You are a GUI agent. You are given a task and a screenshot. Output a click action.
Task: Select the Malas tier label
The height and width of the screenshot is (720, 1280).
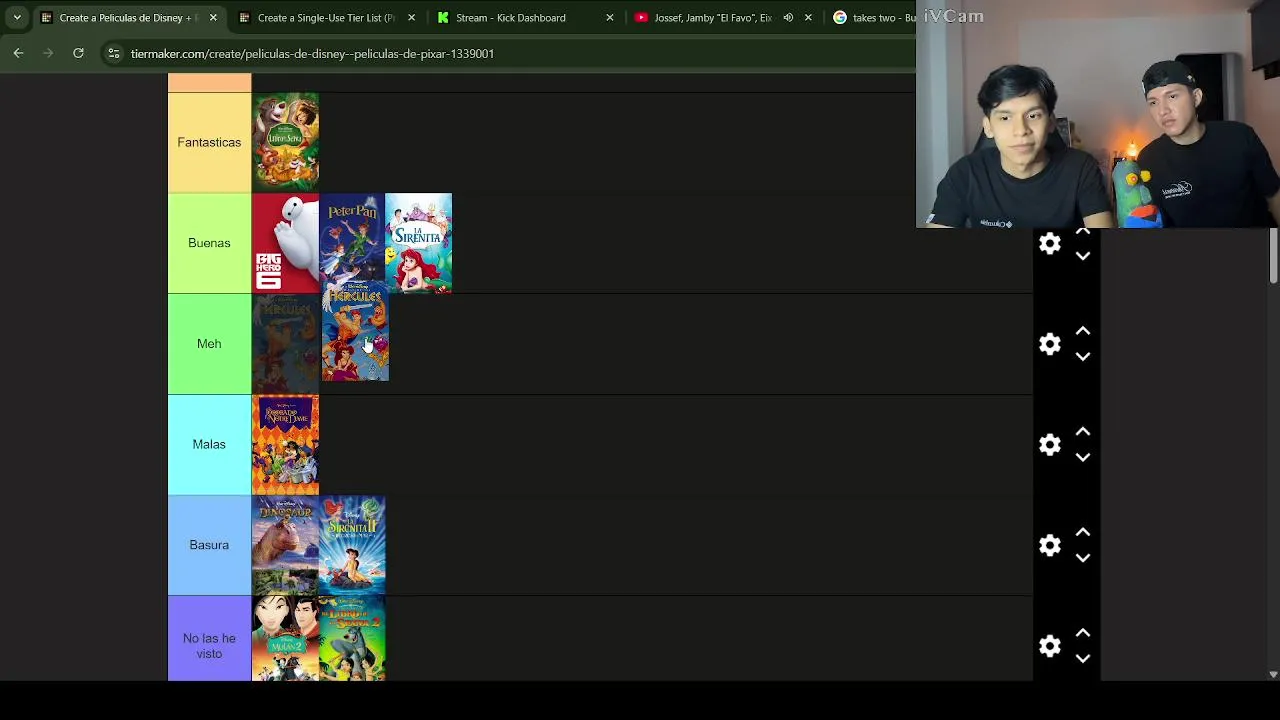click(x=209, y=444)
